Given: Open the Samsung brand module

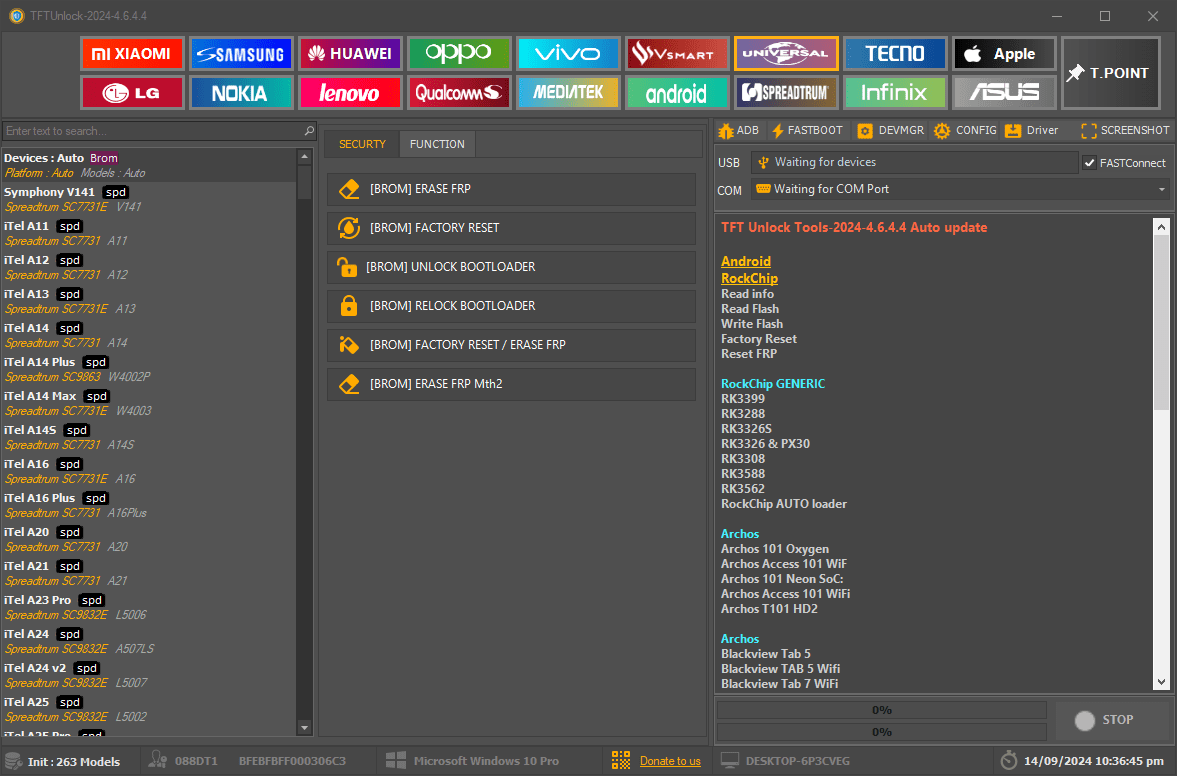Looking at the screenshot, I should point(240,54).
